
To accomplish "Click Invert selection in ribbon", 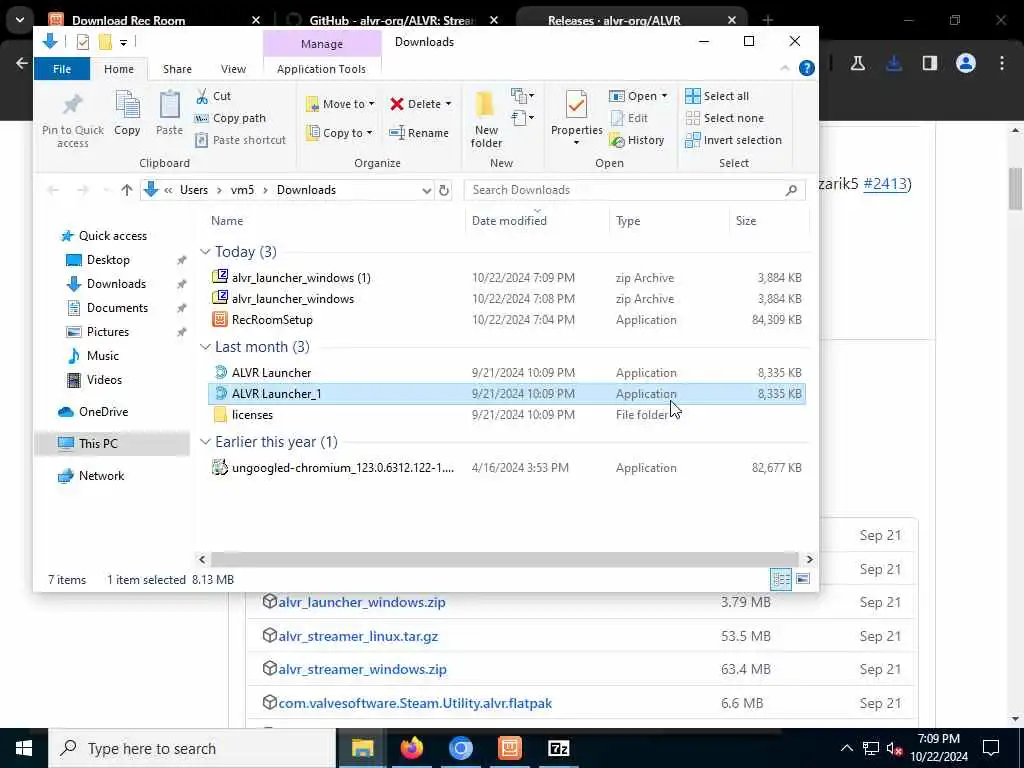I will (x=733, y=140).
